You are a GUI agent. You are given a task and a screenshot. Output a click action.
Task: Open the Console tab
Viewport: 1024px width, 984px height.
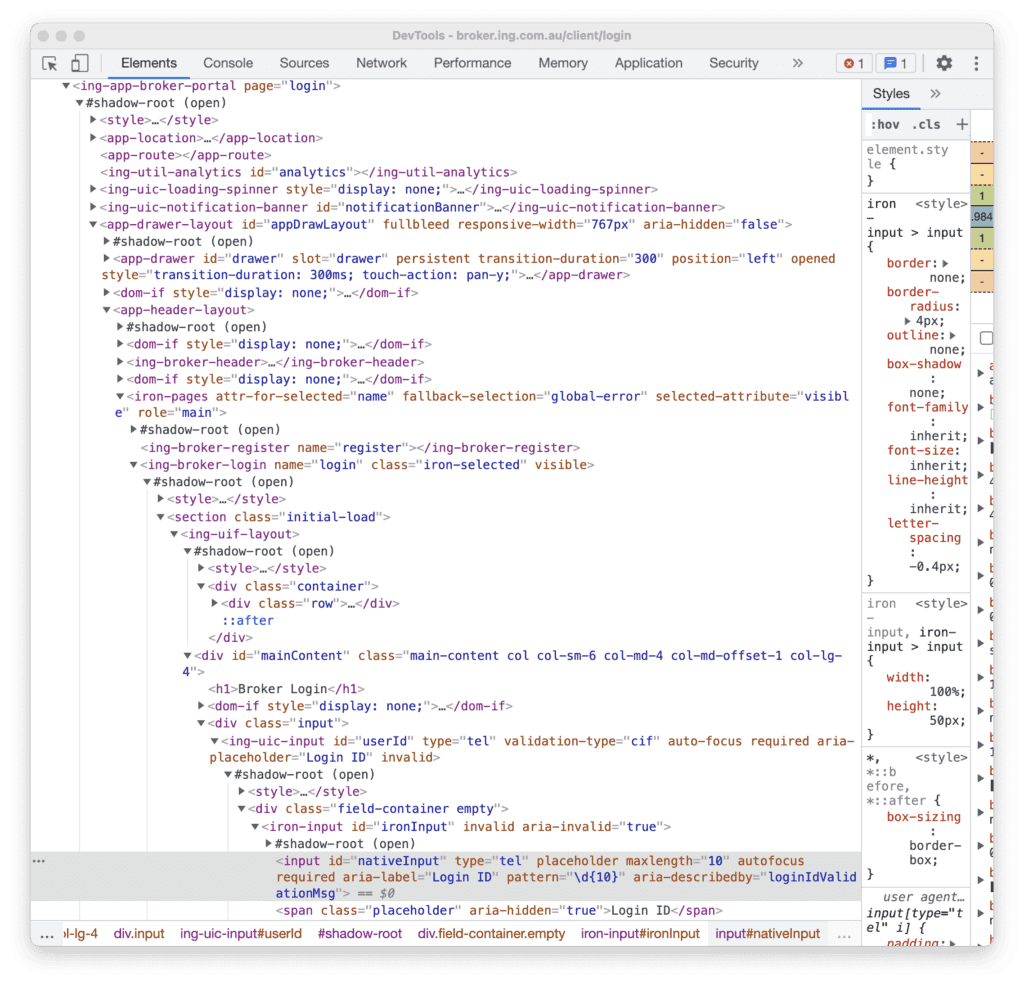point(228,63)
